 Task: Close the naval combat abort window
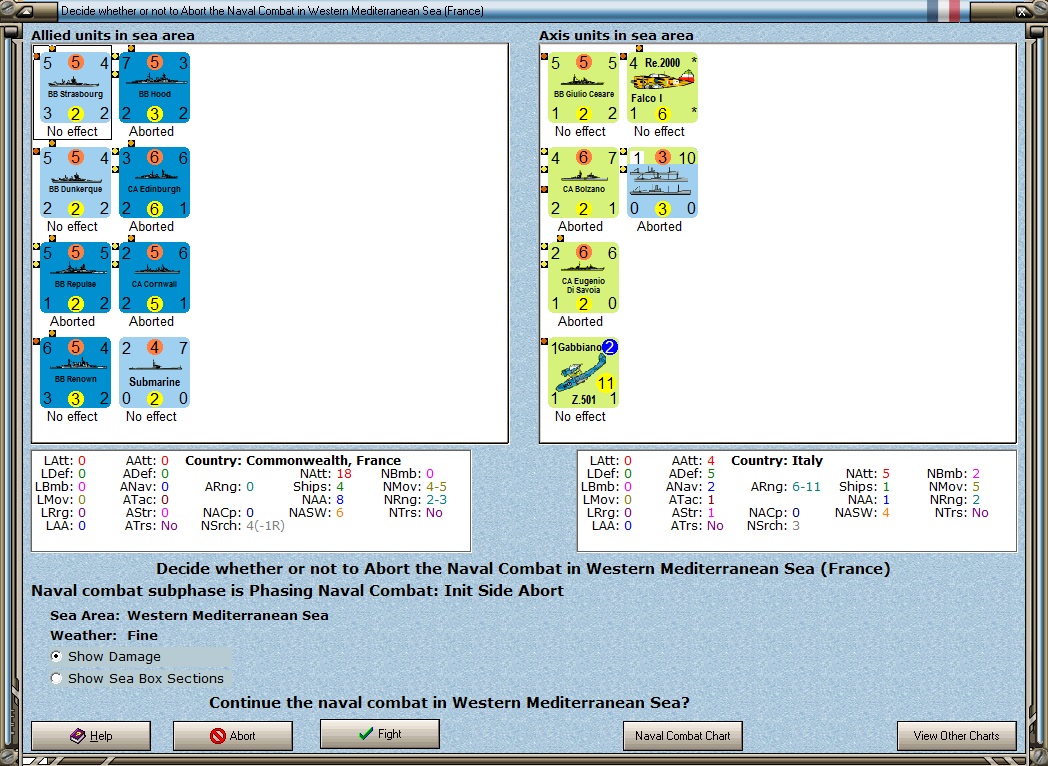coord(1023,11)
